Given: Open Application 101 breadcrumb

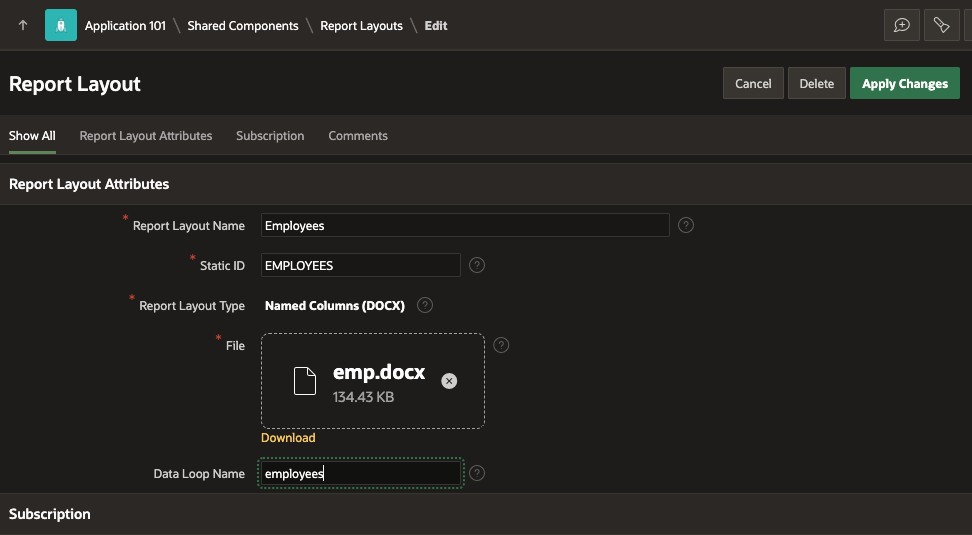Looking at the screenshot, I should pos(125,25).
